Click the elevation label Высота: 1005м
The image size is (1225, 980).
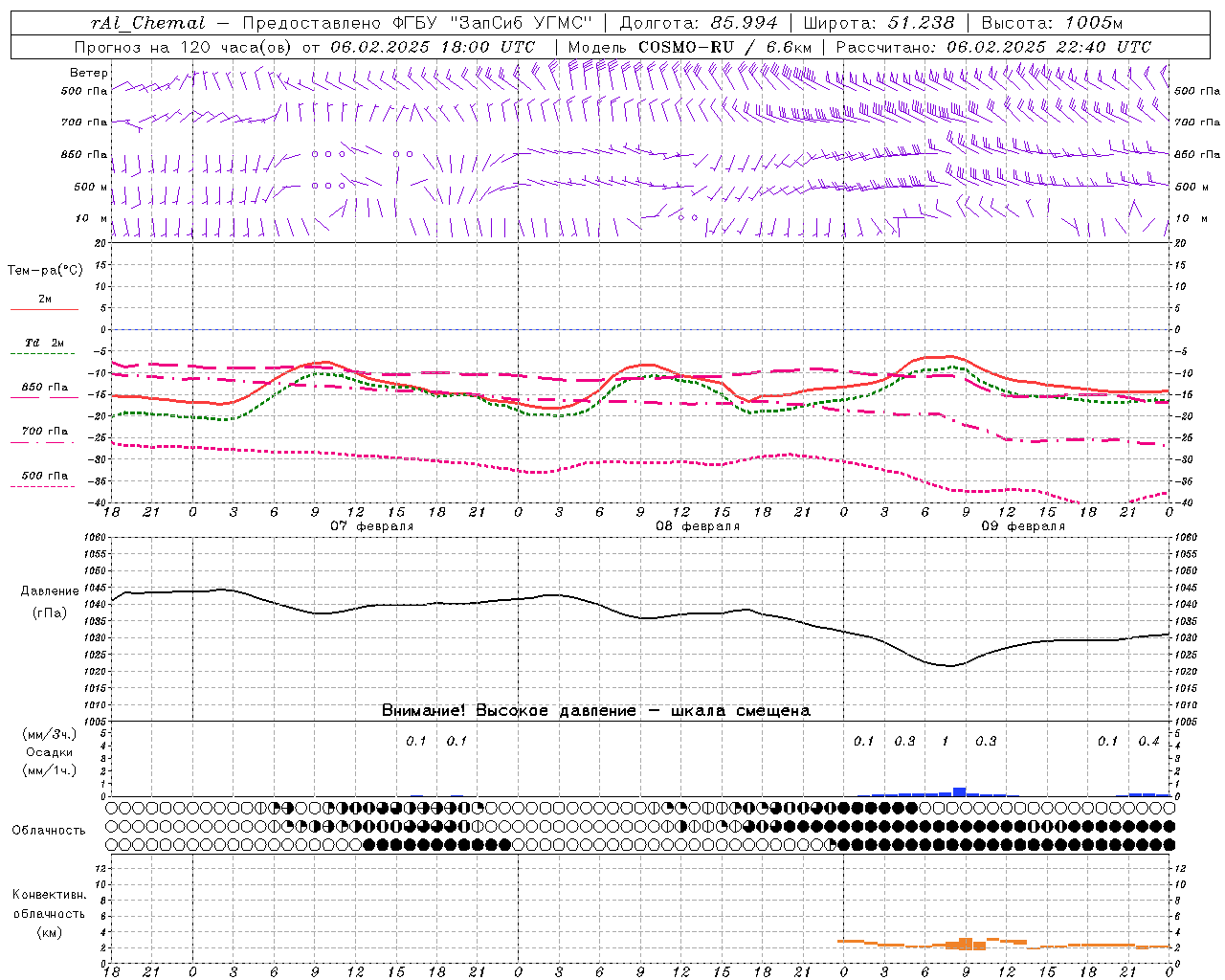point(1052,23)
